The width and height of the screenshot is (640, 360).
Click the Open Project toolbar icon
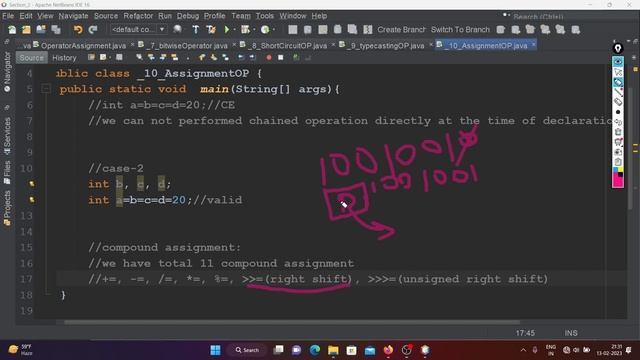click(41, 29)
